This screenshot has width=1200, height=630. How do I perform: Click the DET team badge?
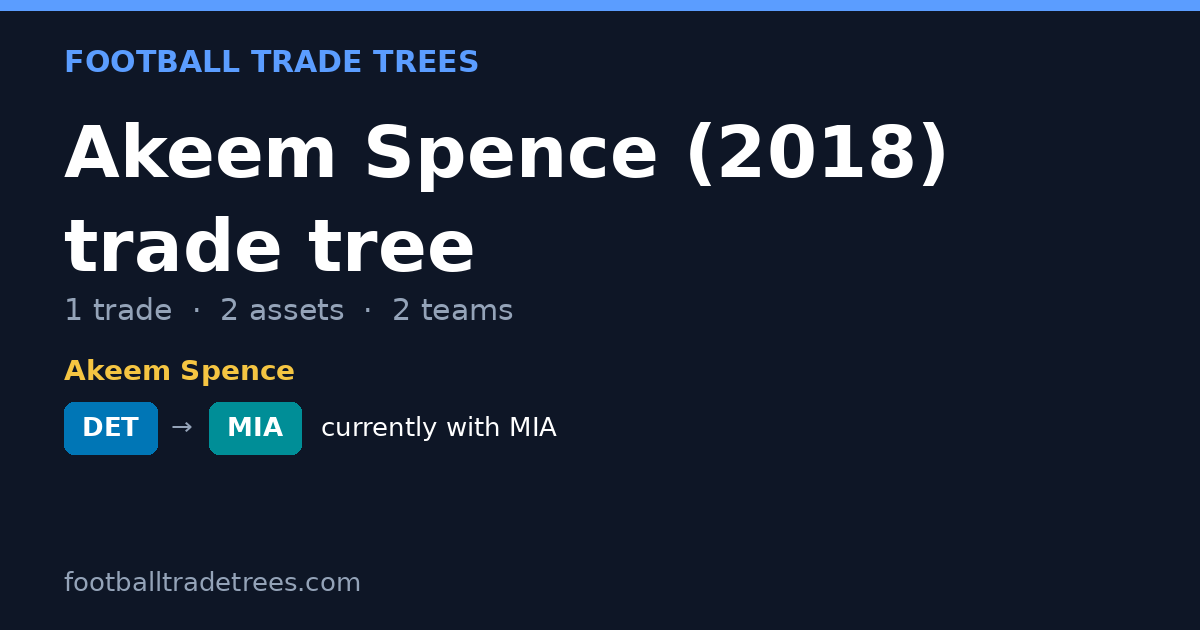coord(111,428)
